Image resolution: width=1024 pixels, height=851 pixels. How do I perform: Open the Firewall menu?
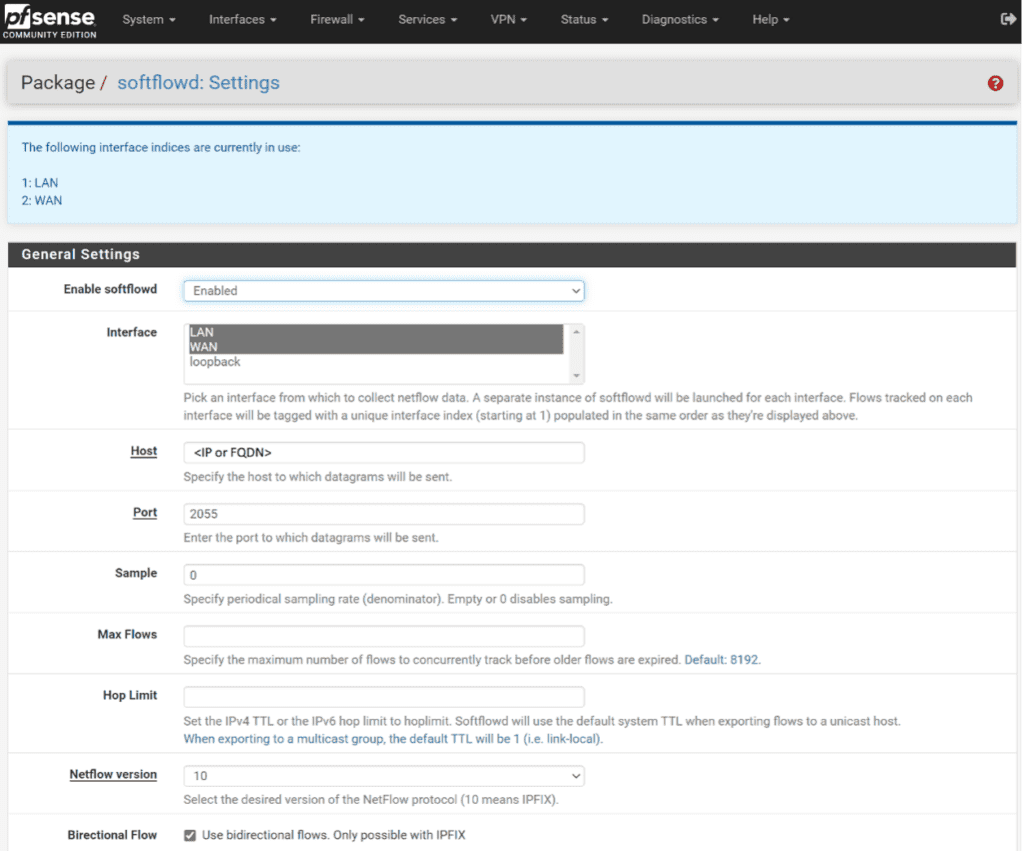337,20
